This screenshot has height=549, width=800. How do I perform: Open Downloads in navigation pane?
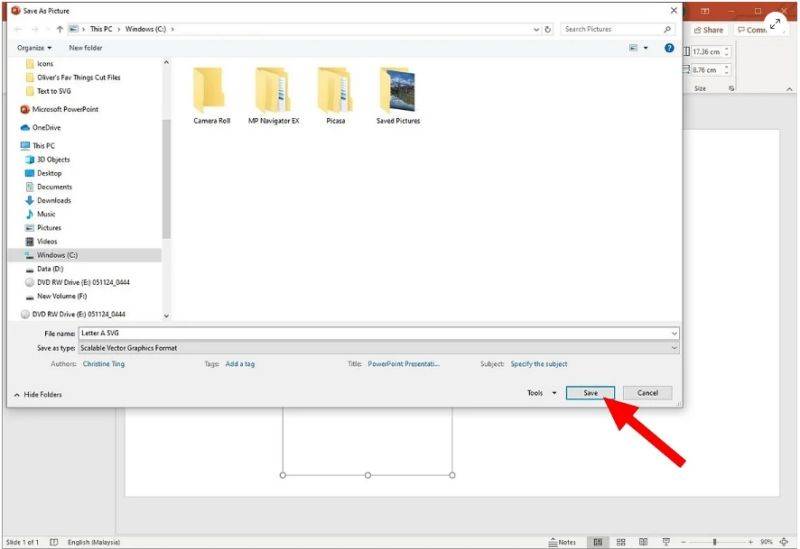54,201
